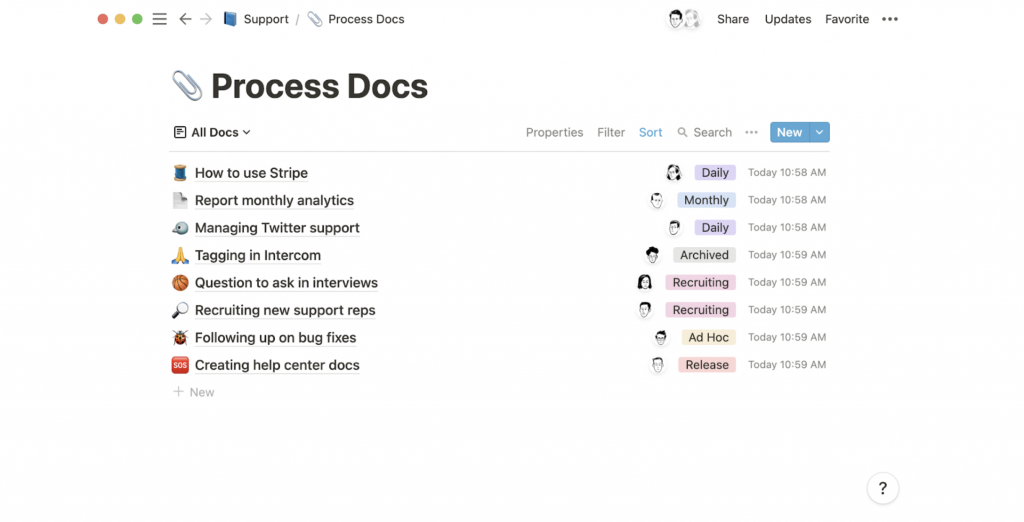
Task: Open the Report monthly analytics doc
Action: pyautogui.click(x=274, y=200)
